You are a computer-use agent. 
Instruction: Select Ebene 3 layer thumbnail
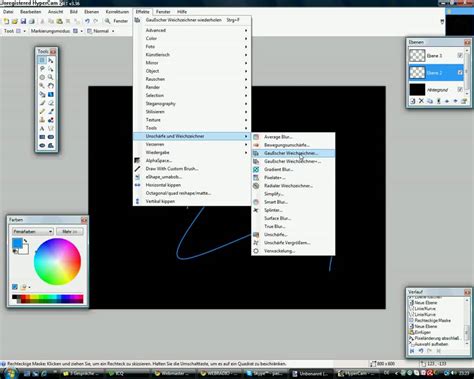pyautogui.click(x=417, y=55)
